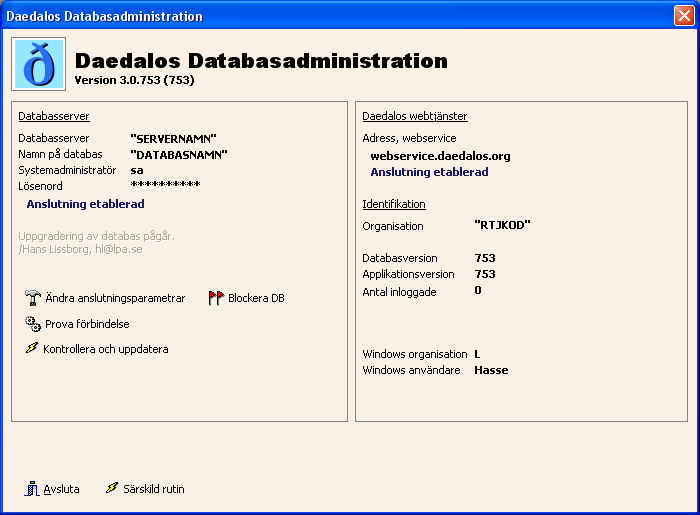Click the lightning icon beside Kontrollera och uppdatera
The width and height of the screenshot is (700, 515).
[32, 348]
